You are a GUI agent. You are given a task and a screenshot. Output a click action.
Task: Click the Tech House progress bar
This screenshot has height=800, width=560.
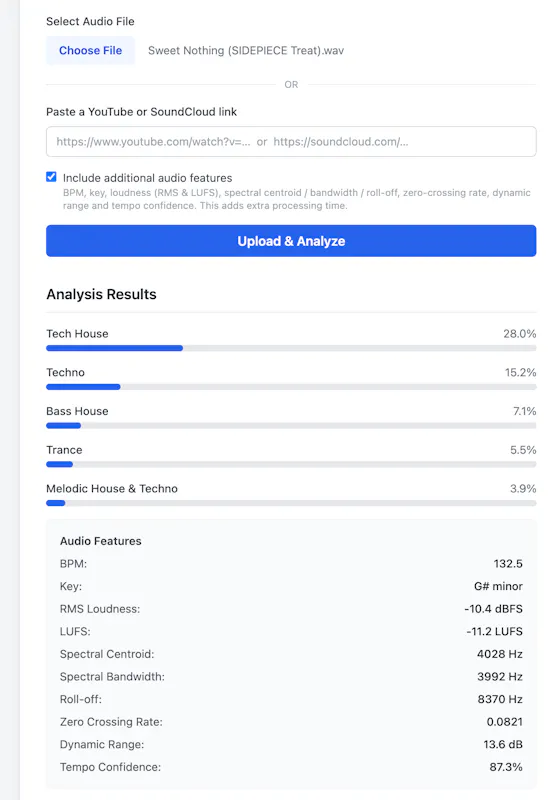(291, 348)
